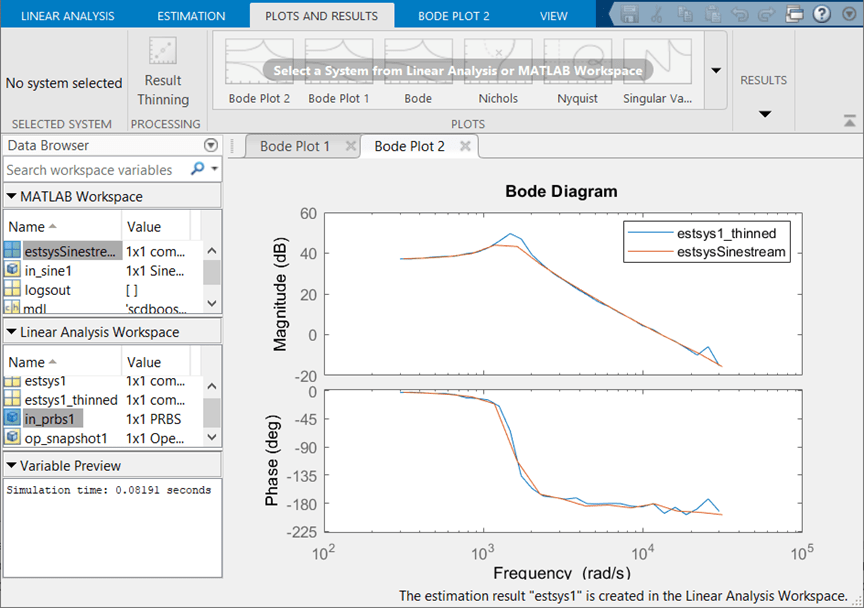
Task: Open the search options dropdown arrow
Action: click(x=215, y=169)
